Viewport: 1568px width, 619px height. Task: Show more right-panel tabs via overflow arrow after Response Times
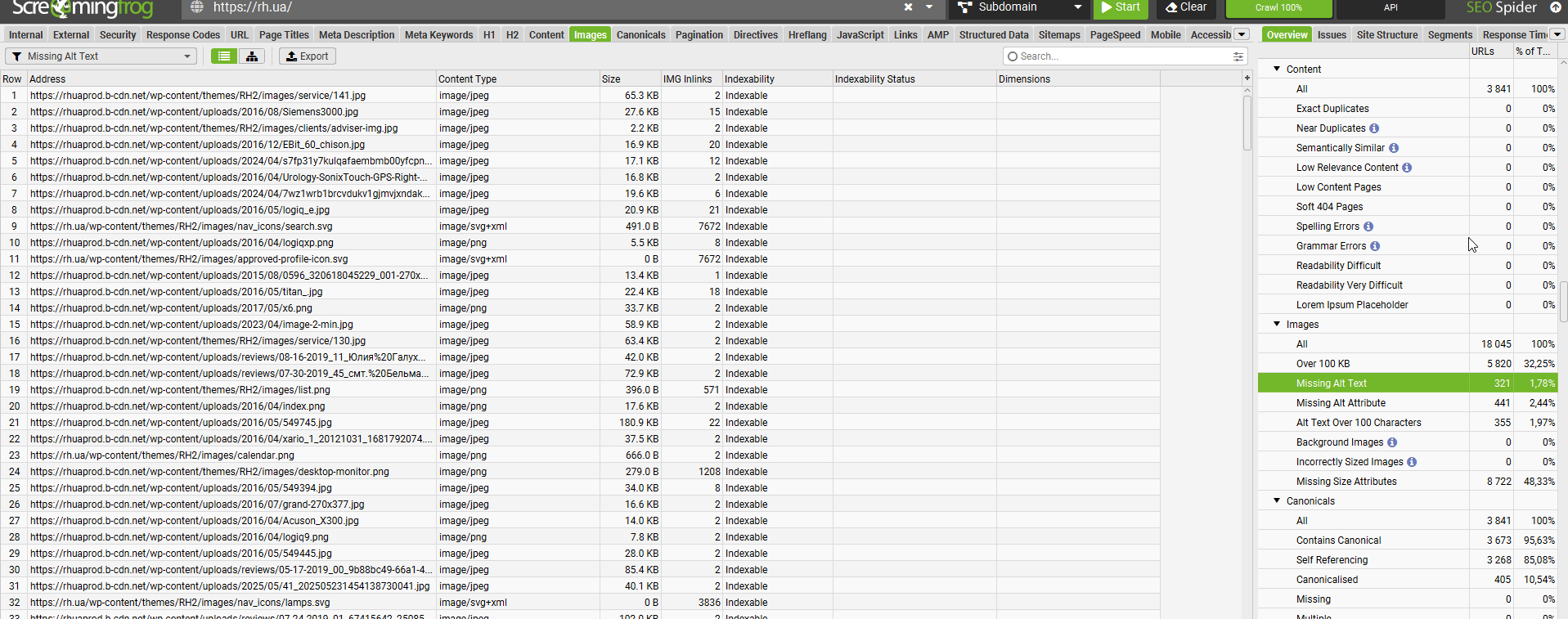click(x=1557, y=34)
